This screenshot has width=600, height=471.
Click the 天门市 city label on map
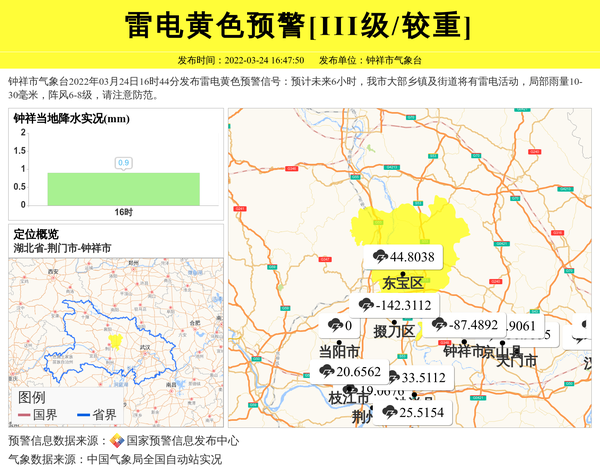pyautogui.click(x=517, y=361)
